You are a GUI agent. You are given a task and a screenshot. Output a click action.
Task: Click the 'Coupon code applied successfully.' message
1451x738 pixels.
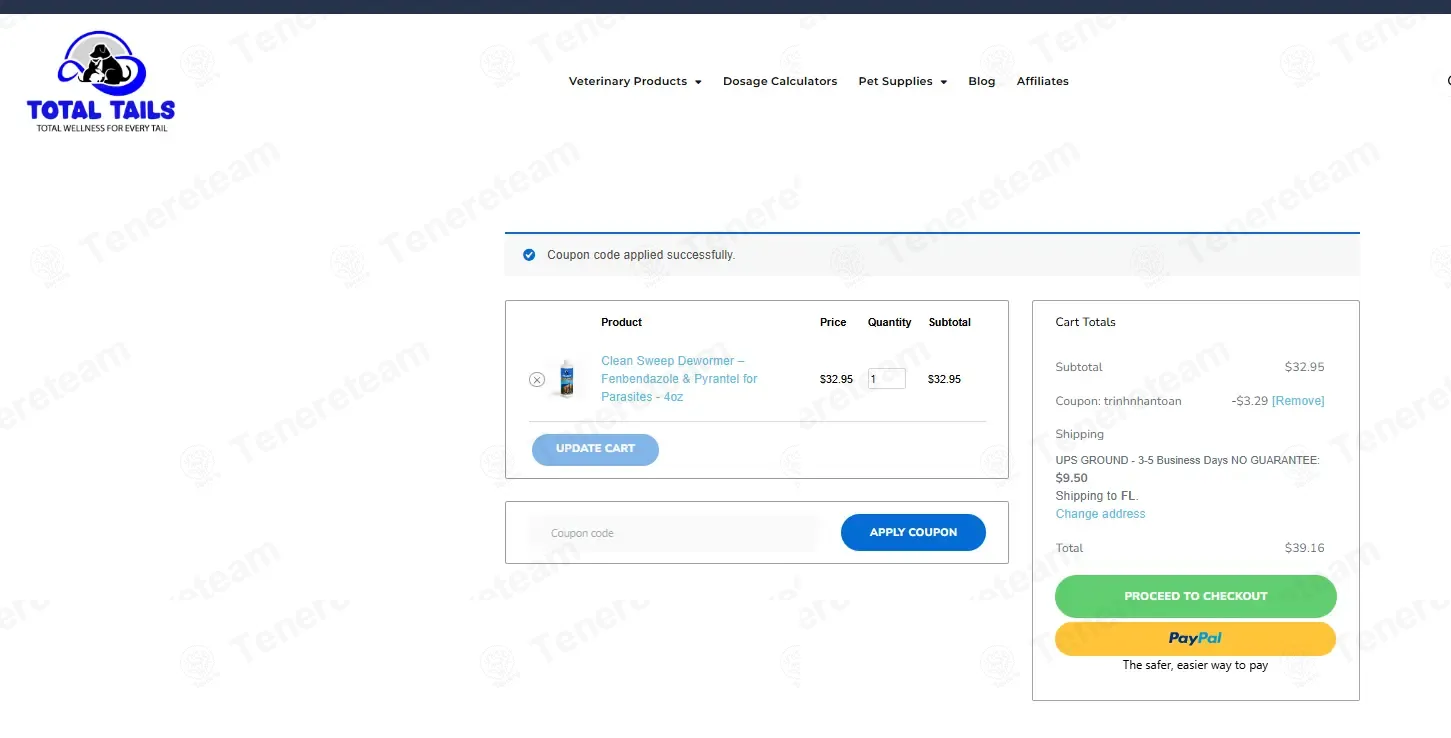[x=641, y=255]
